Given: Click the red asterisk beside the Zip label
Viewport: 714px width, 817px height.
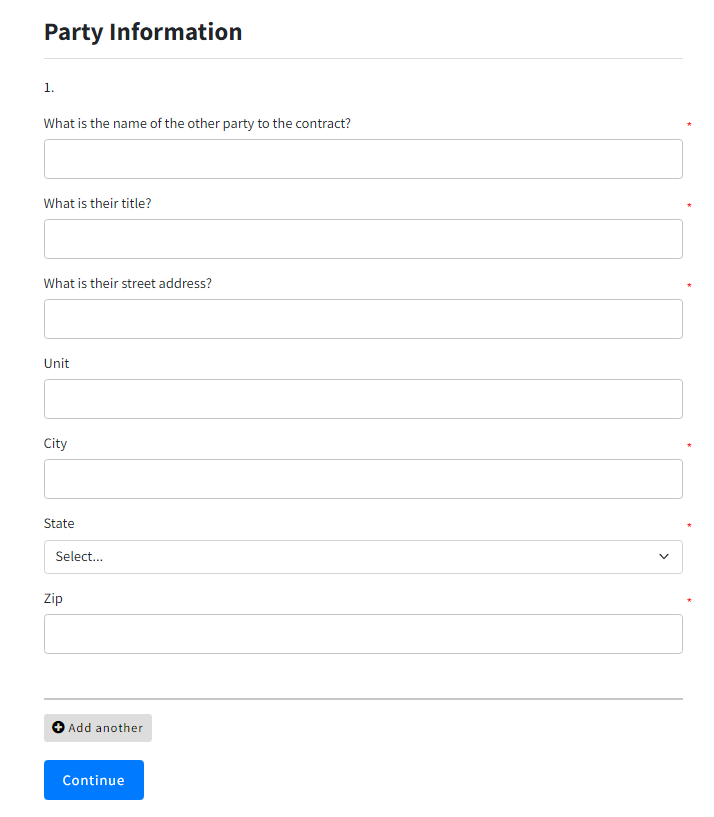Looking at the screenshot, I should pos(689,601).
